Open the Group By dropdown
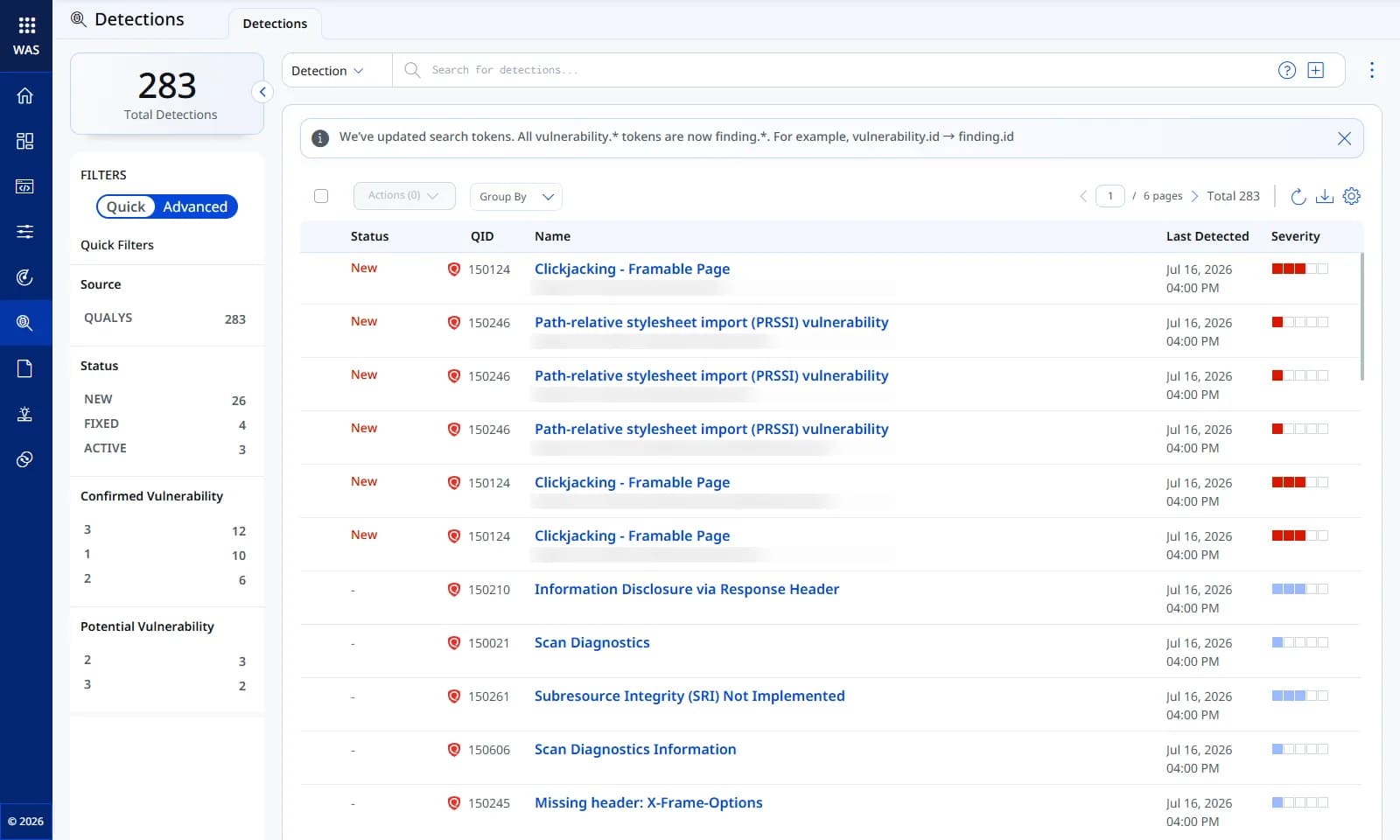This screenshot has width=1400, height=840. pyautogui.click(x=515, y=197)
